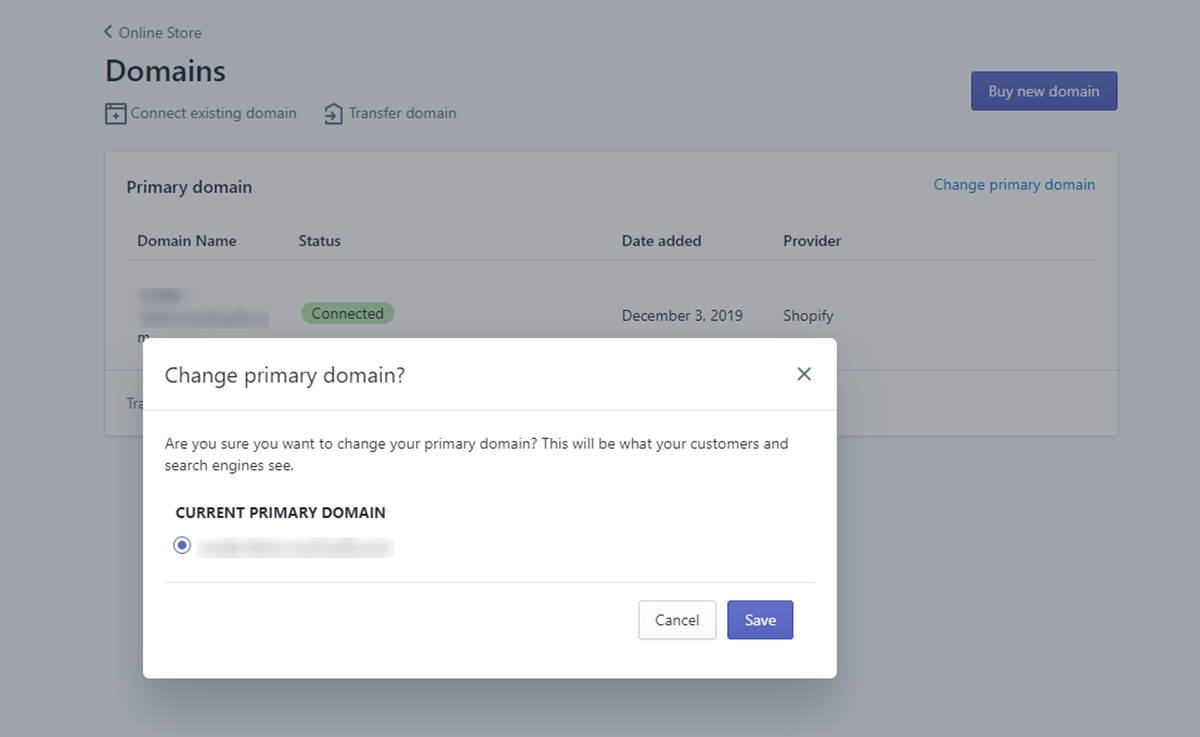The height and width of the screenshot is (737, 1200).
Task: Close the Change primary domain dialog
Action: click(804, 374)
